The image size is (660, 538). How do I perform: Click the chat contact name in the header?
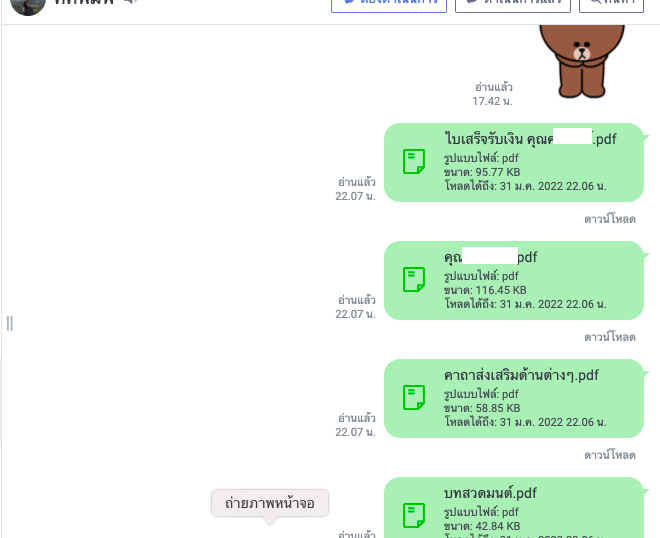[84, 3]
